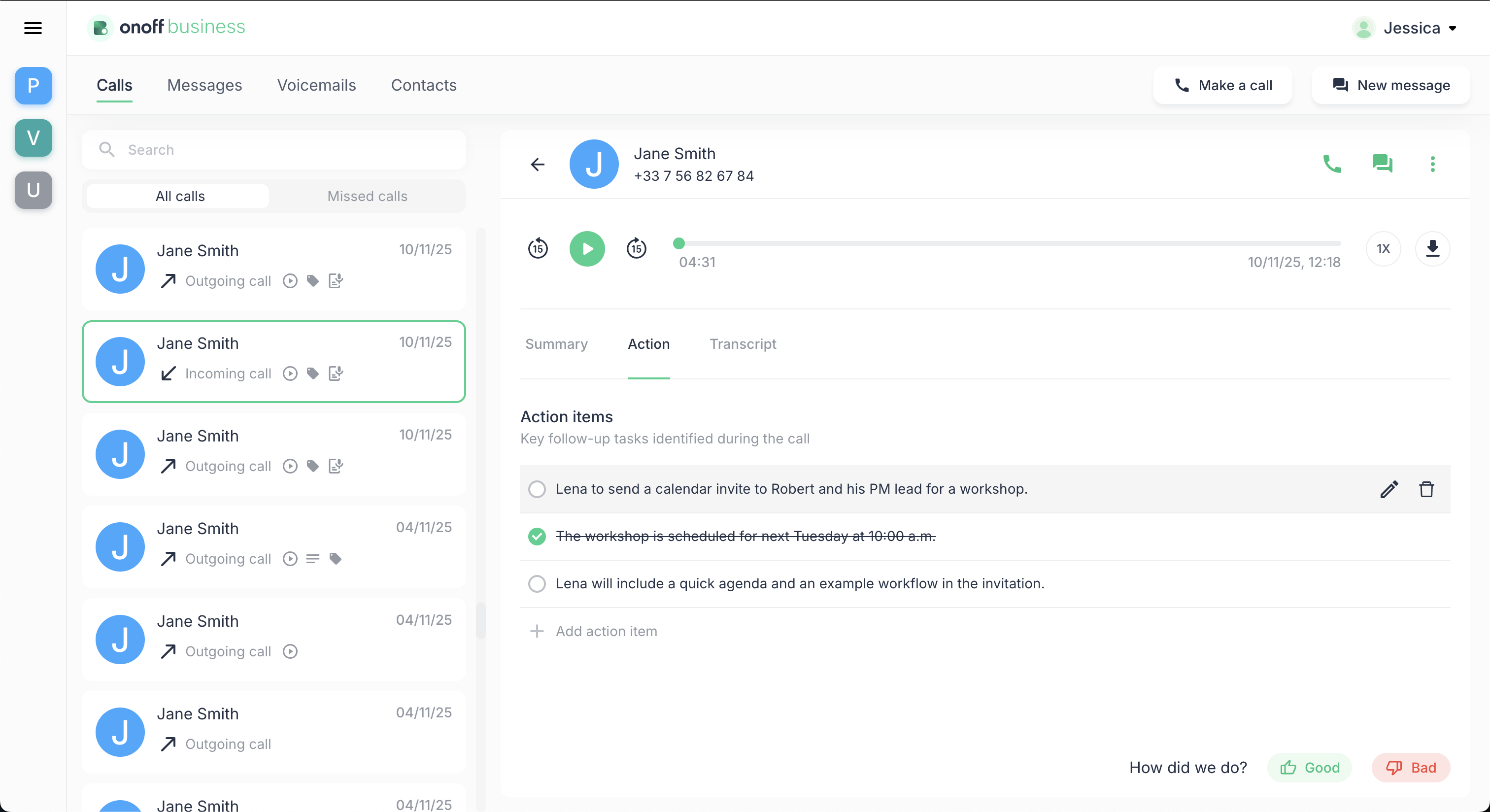Edit the calendar invite action item
The height and width of the screenshot is (812, 1490).
click(x=1389, y=489)
